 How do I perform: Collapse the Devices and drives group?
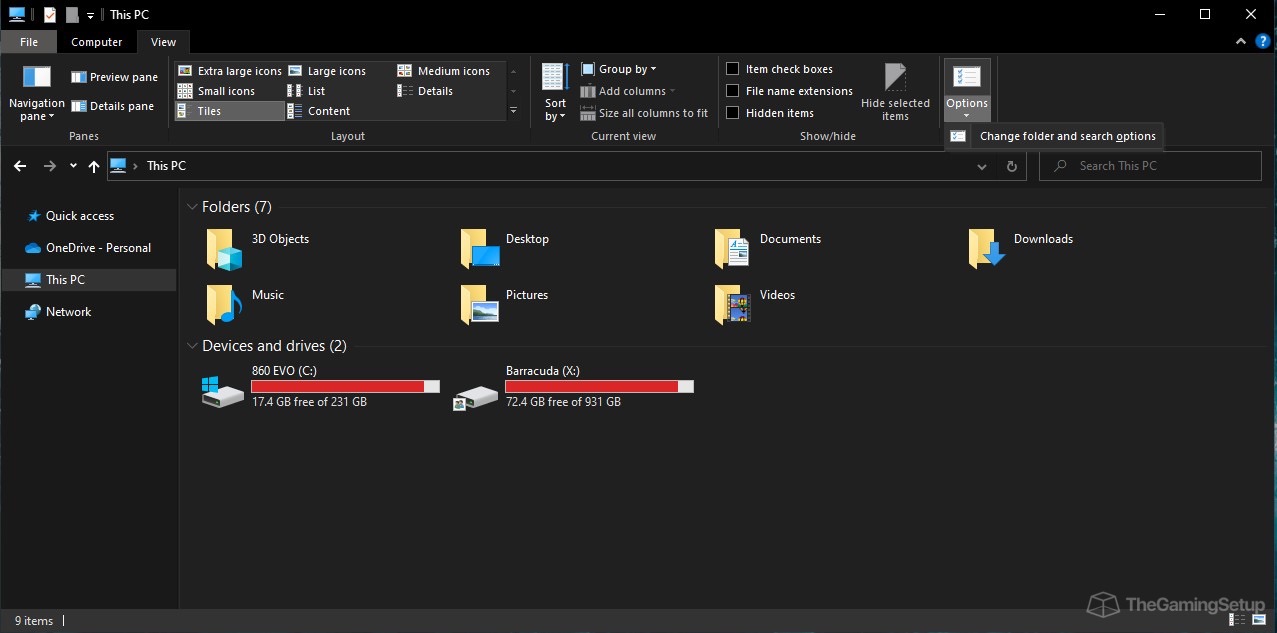(x=192, y=346)
